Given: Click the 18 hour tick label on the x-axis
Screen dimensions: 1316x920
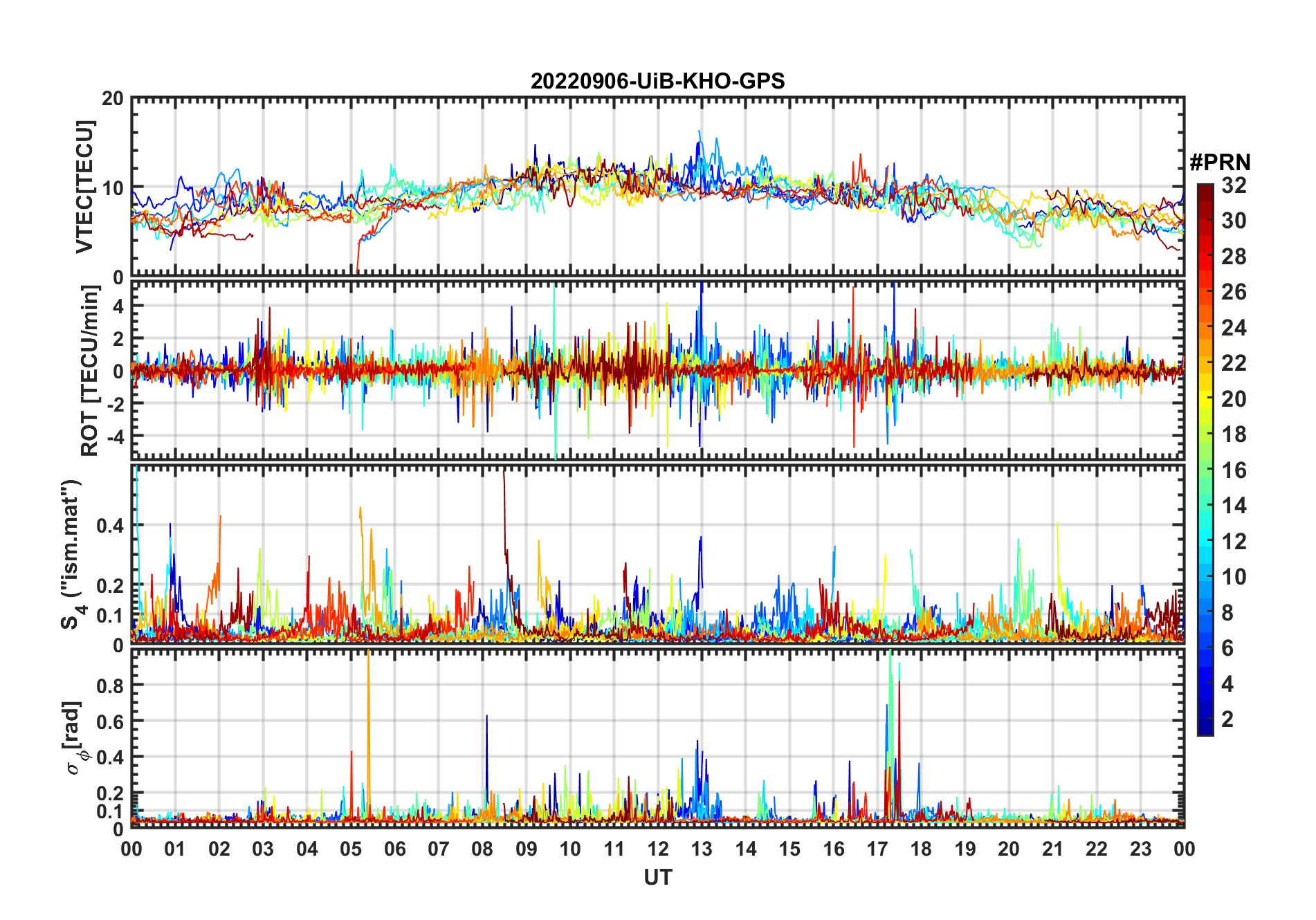Looking at the screenshot, I should point(921,849).
